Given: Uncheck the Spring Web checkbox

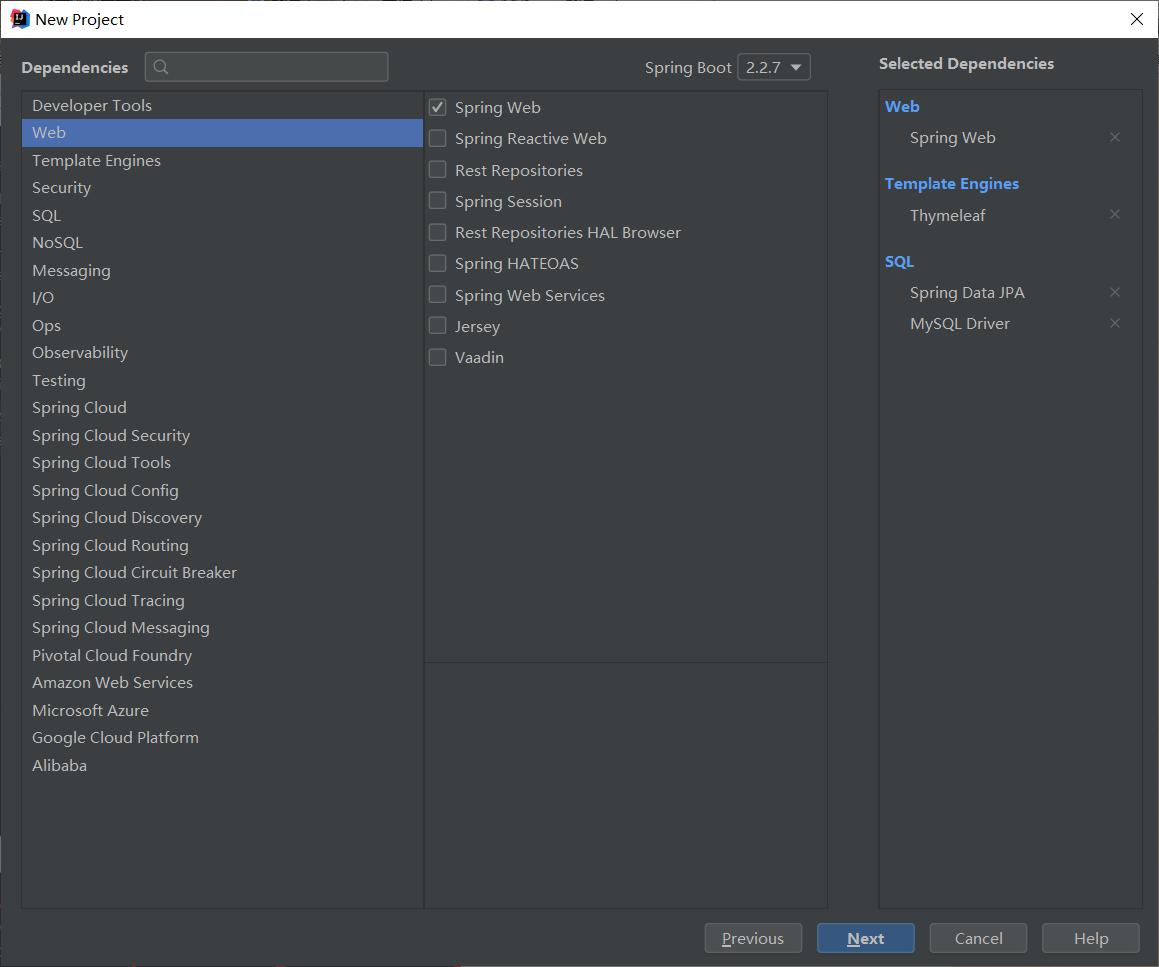Looking at the screenshot, I should [x=438, y=107].
